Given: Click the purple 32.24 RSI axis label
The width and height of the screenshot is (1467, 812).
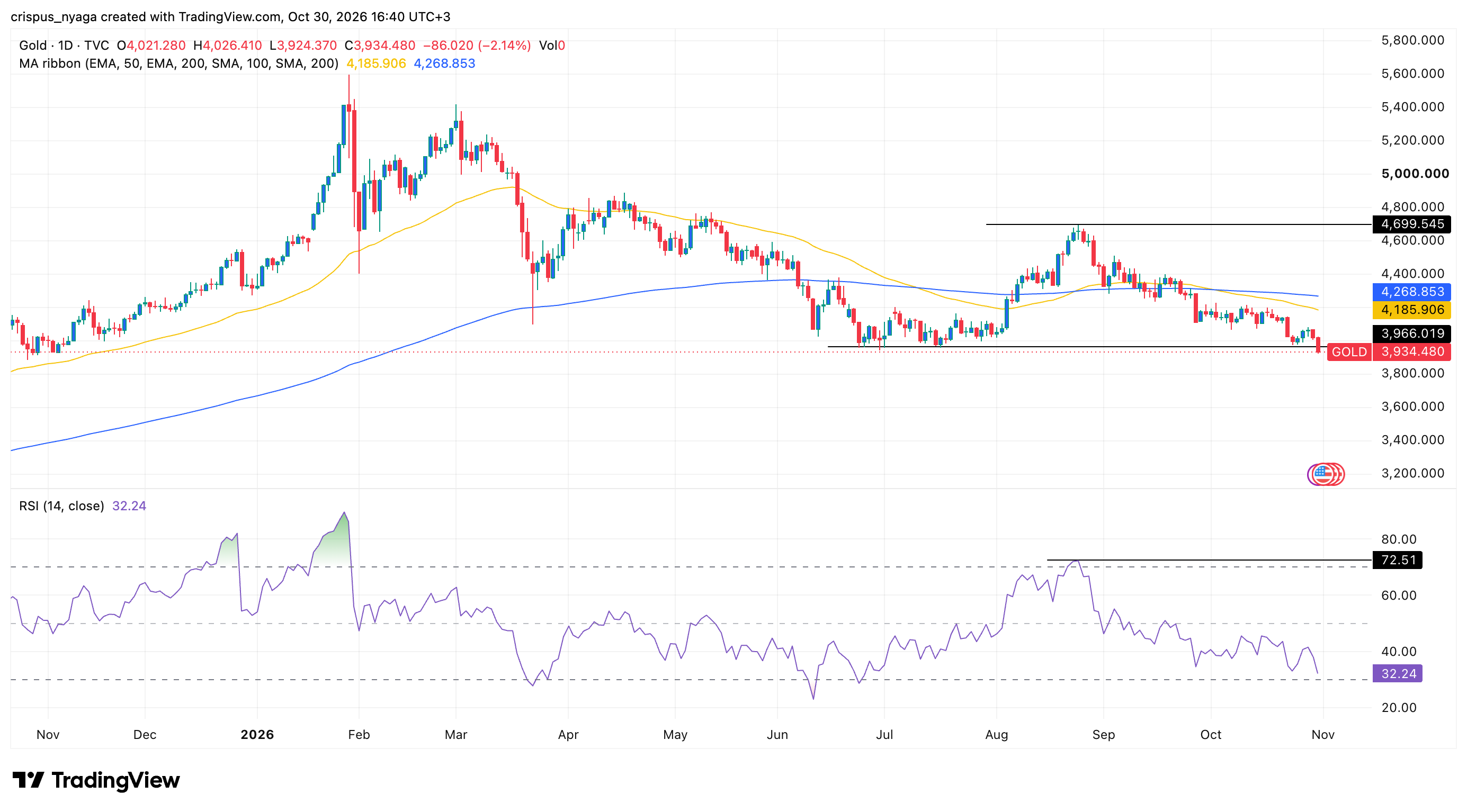Looking at the screenshot, I should 1398,674.
